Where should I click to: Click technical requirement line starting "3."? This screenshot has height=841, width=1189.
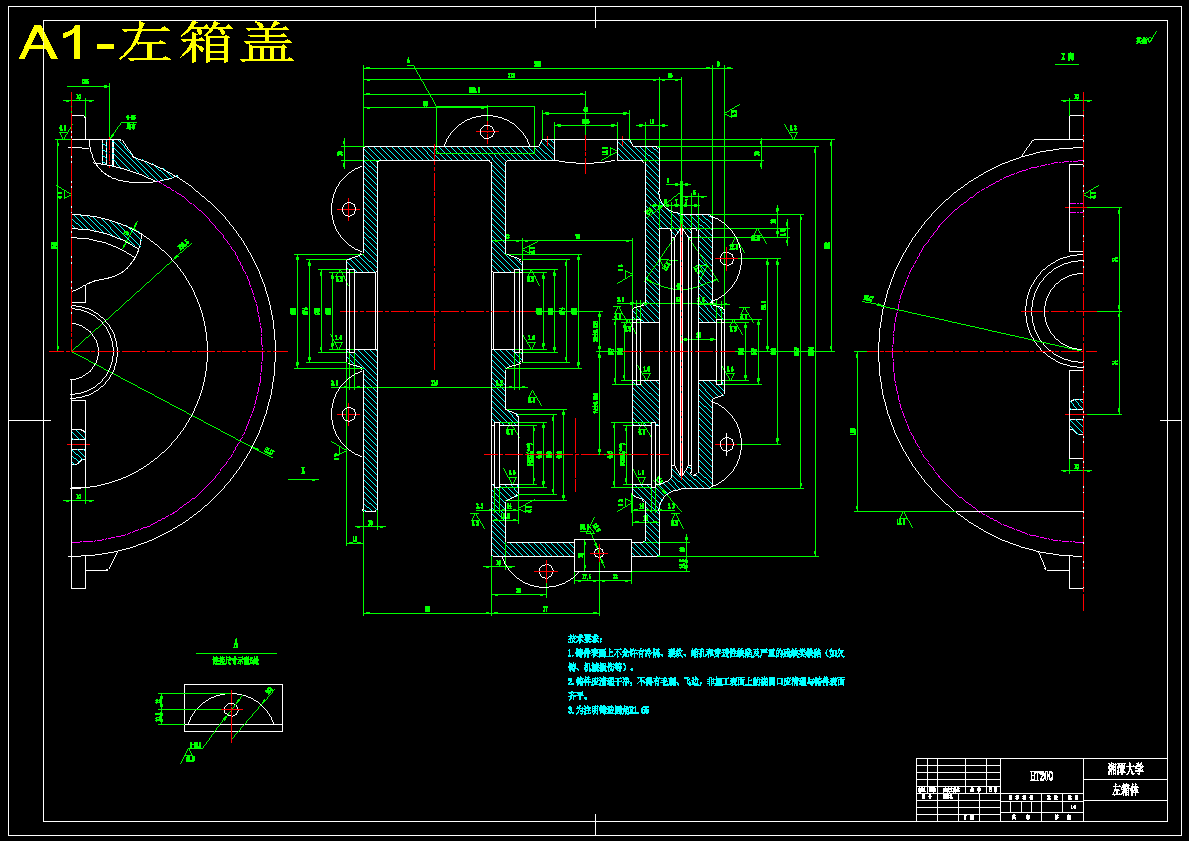tap(609, 711)
